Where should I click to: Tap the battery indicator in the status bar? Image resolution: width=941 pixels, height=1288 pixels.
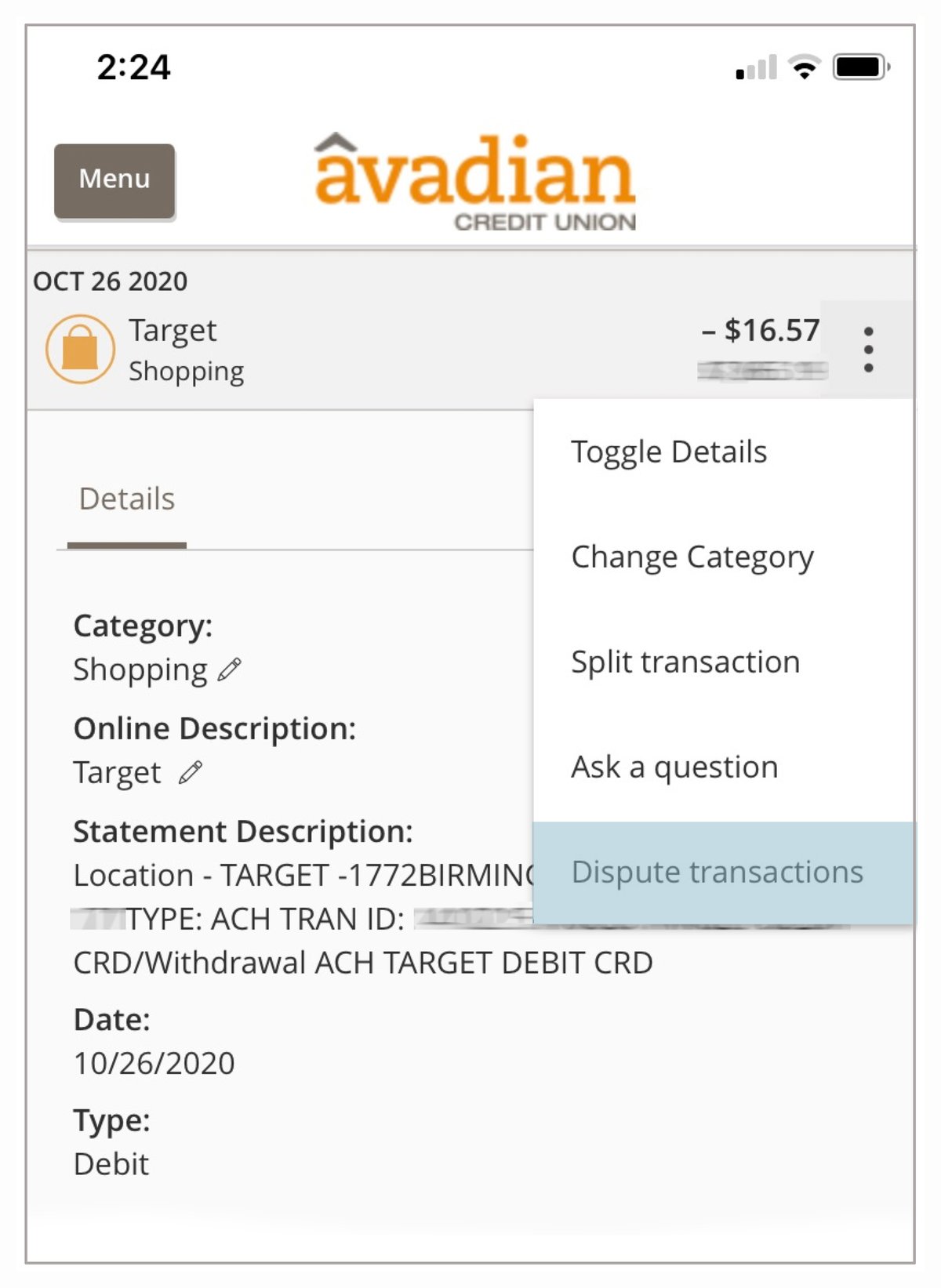pyautogui.click(x=859, y=67)
